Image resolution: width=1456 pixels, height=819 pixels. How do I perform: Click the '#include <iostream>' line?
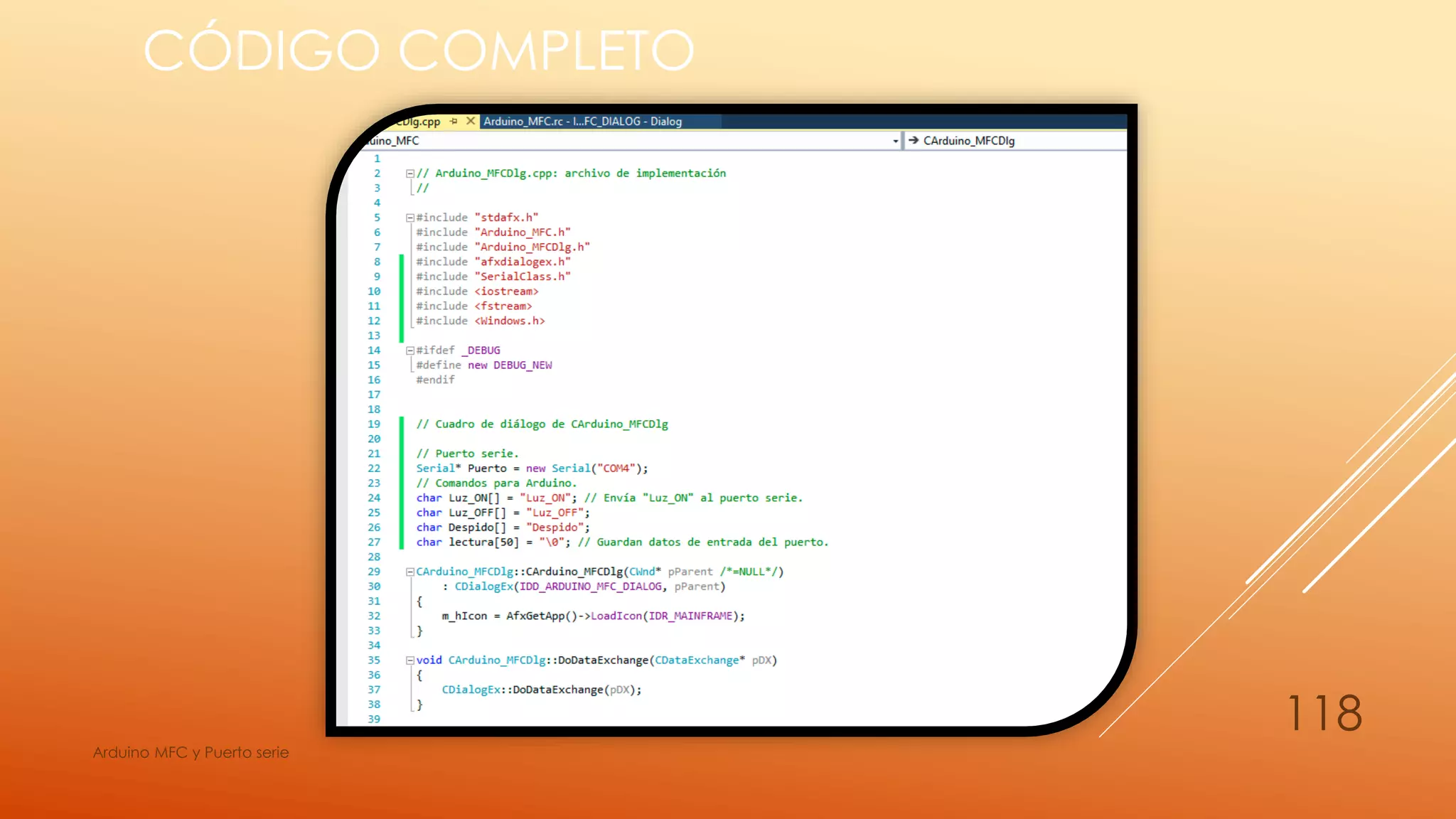(x=477, y=291)
